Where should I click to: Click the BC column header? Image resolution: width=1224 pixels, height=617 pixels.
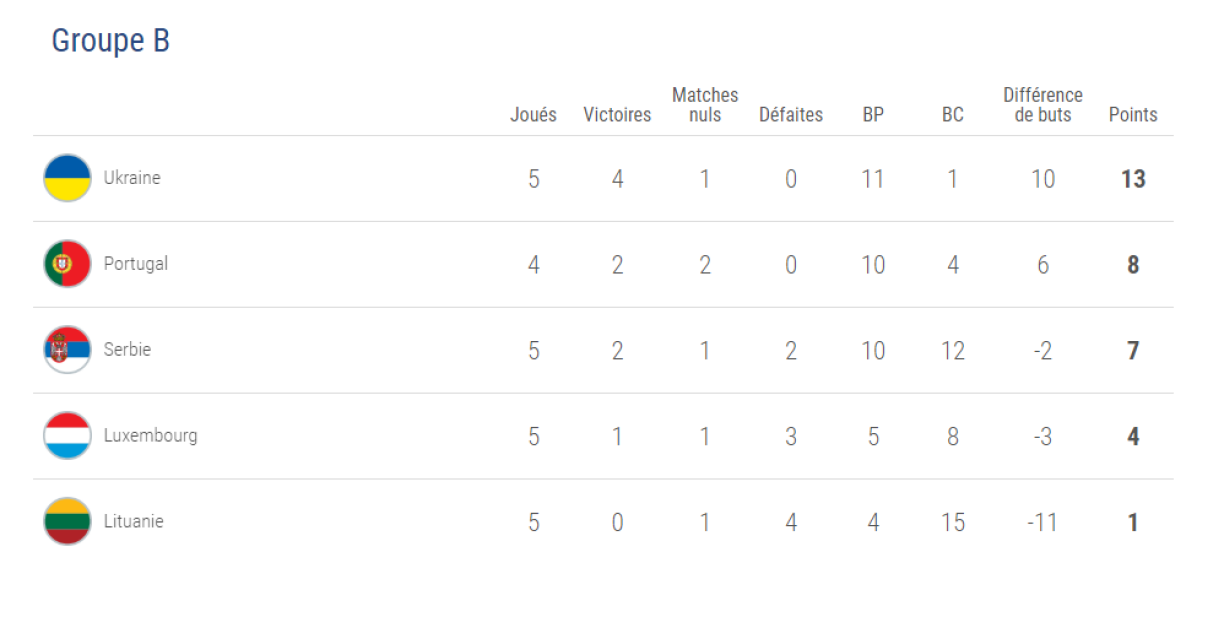point(953,115)
